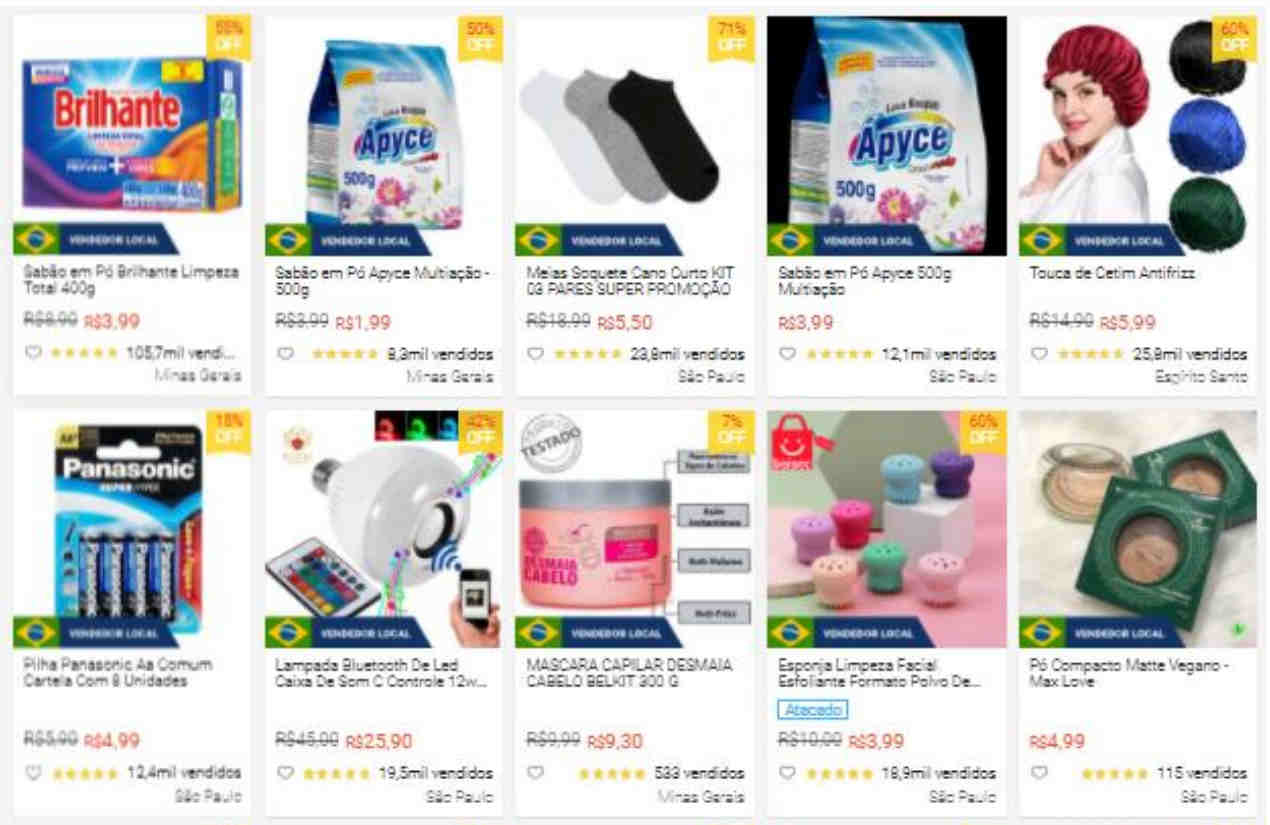Click heart icon on Apyce Multiação 500g
1270x825 pixels.
pyautogui.click(x=285, y=353)
